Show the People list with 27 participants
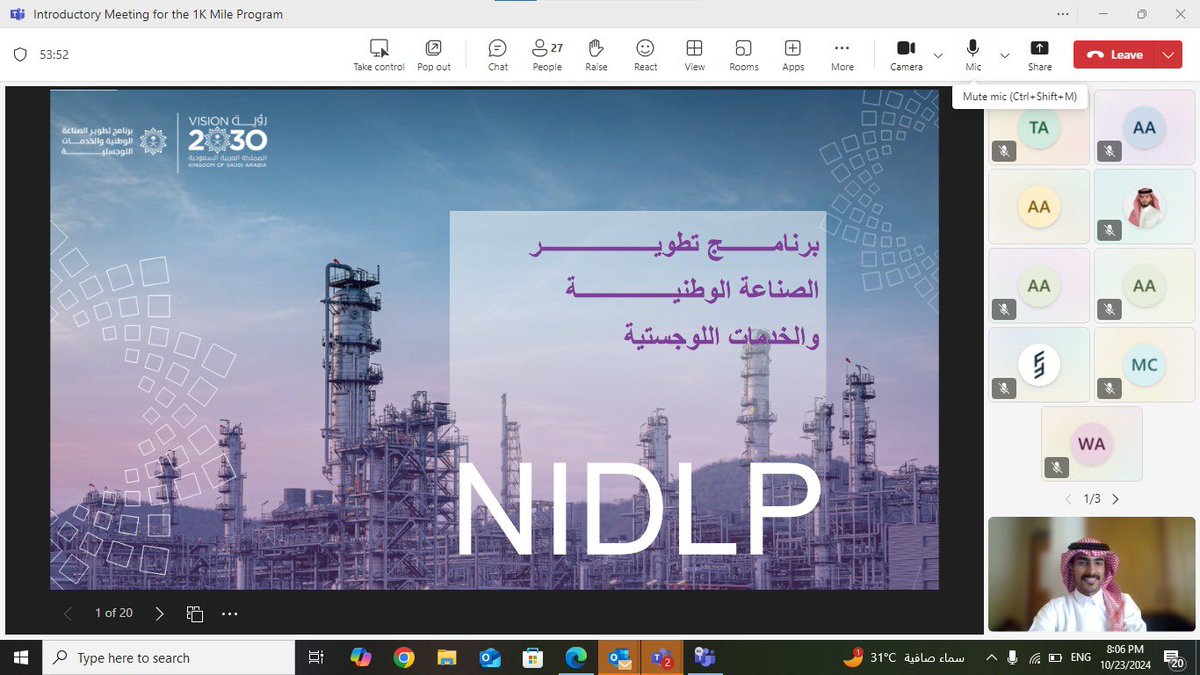This screenshot has height=675, width=1200. point(547,55)
